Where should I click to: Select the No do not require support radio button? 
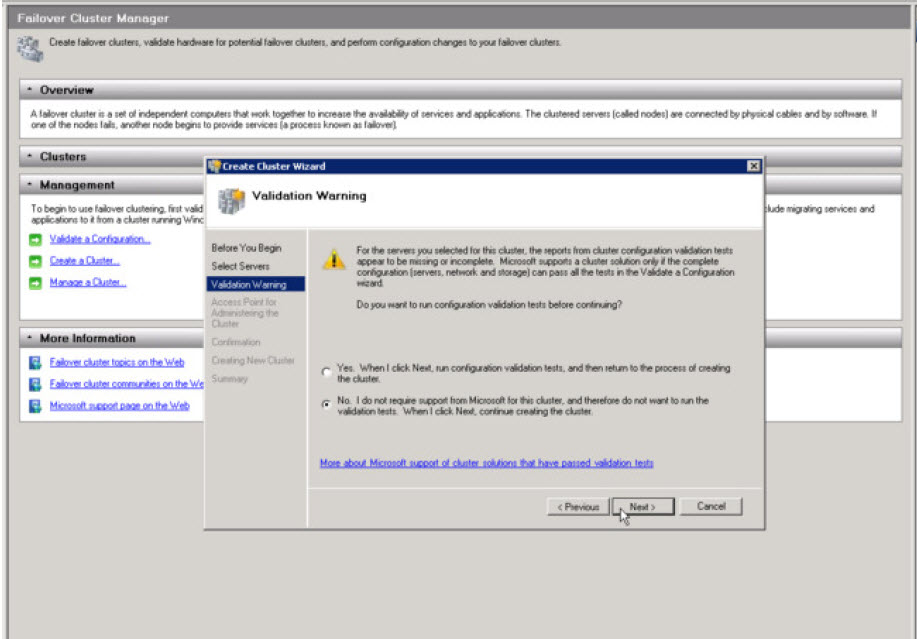(x=326, y=404)
